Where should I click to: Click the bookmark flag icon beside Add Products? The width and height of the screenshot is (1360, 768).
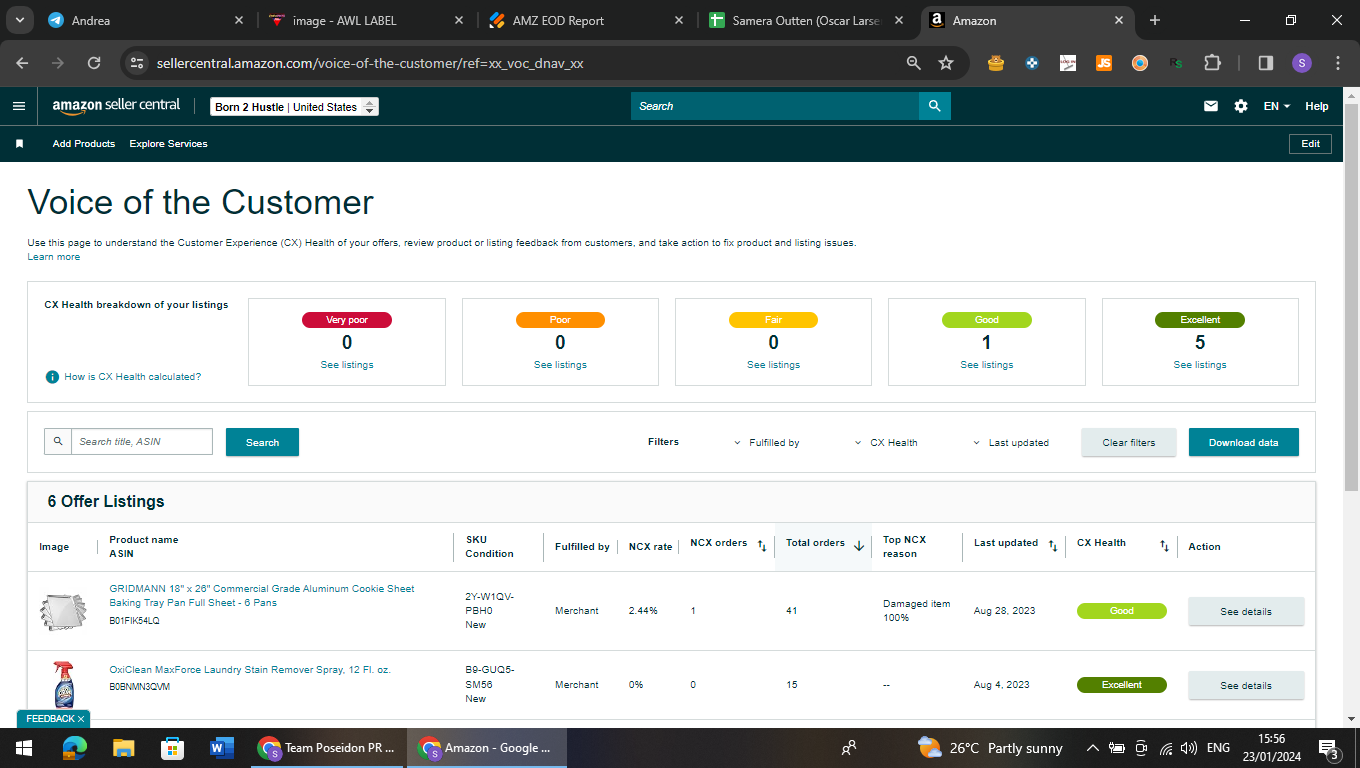point(19,144)
